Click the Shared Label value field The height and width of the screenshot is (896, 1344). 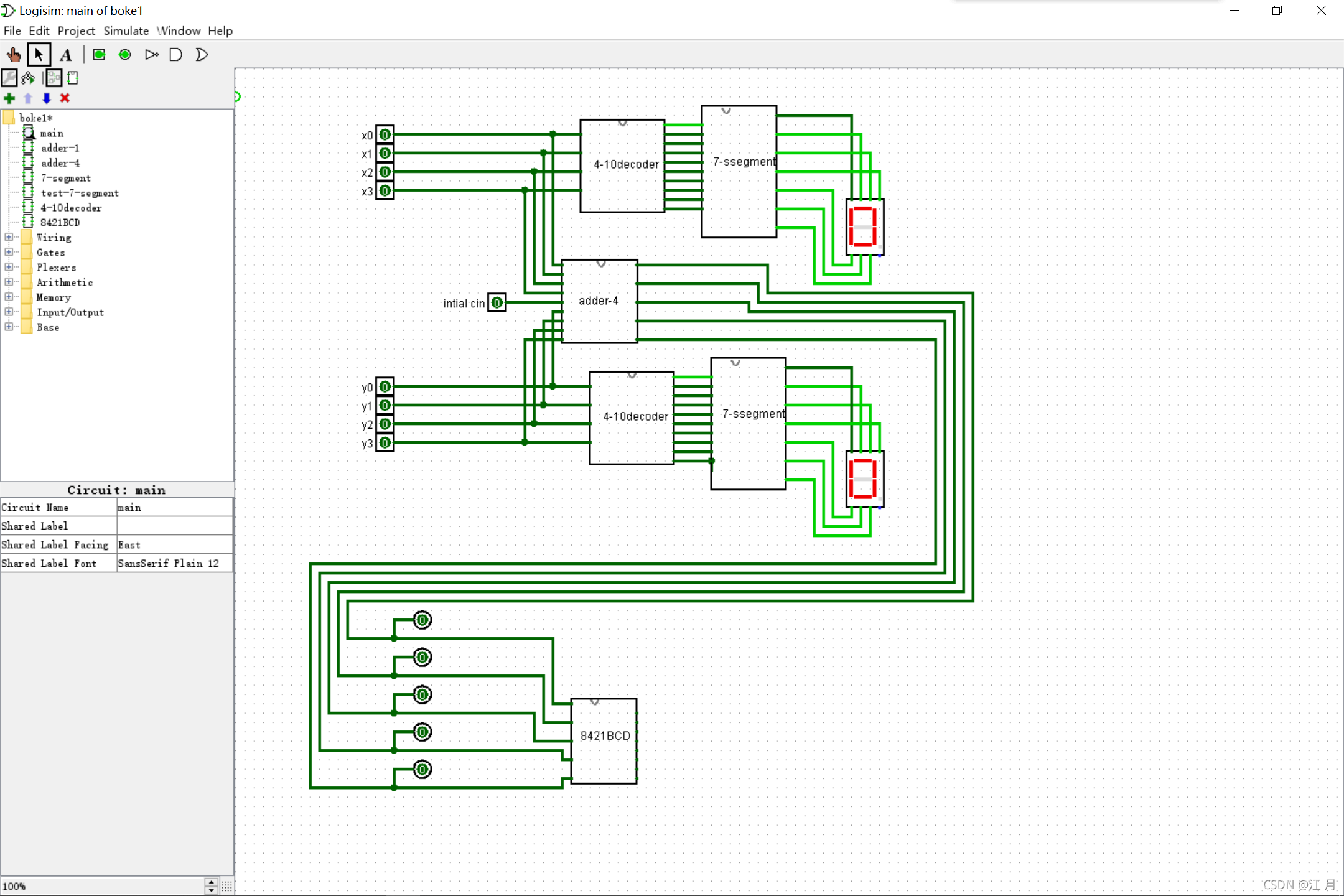coord(174,526)
